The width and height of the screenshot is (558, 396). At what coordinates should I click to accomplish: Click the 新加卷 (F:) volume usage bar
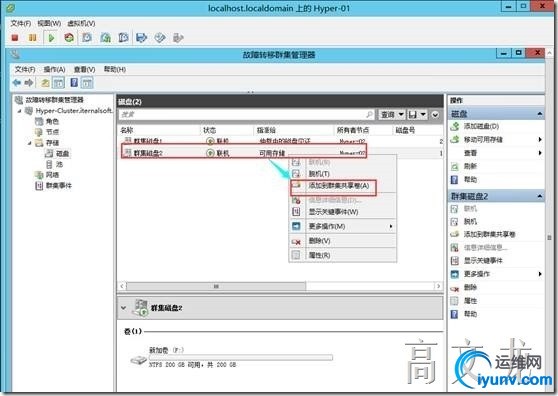241,357
